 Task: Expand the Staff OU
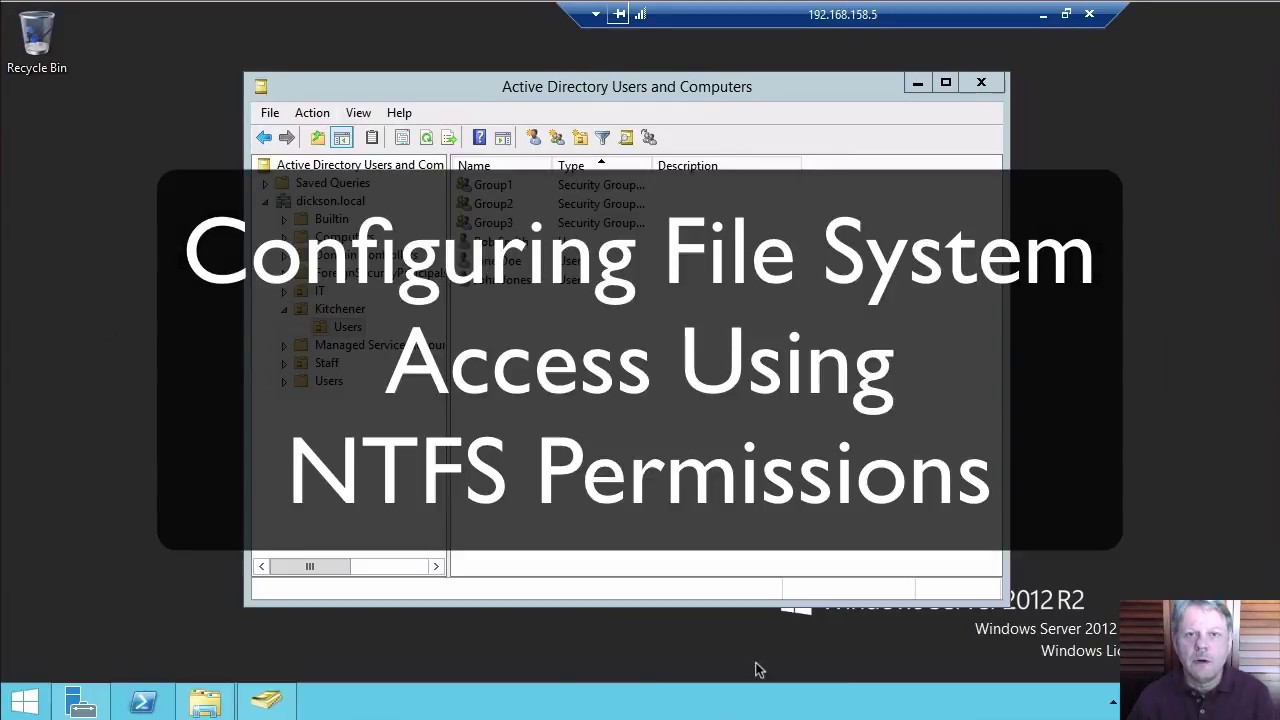(284, 364)
